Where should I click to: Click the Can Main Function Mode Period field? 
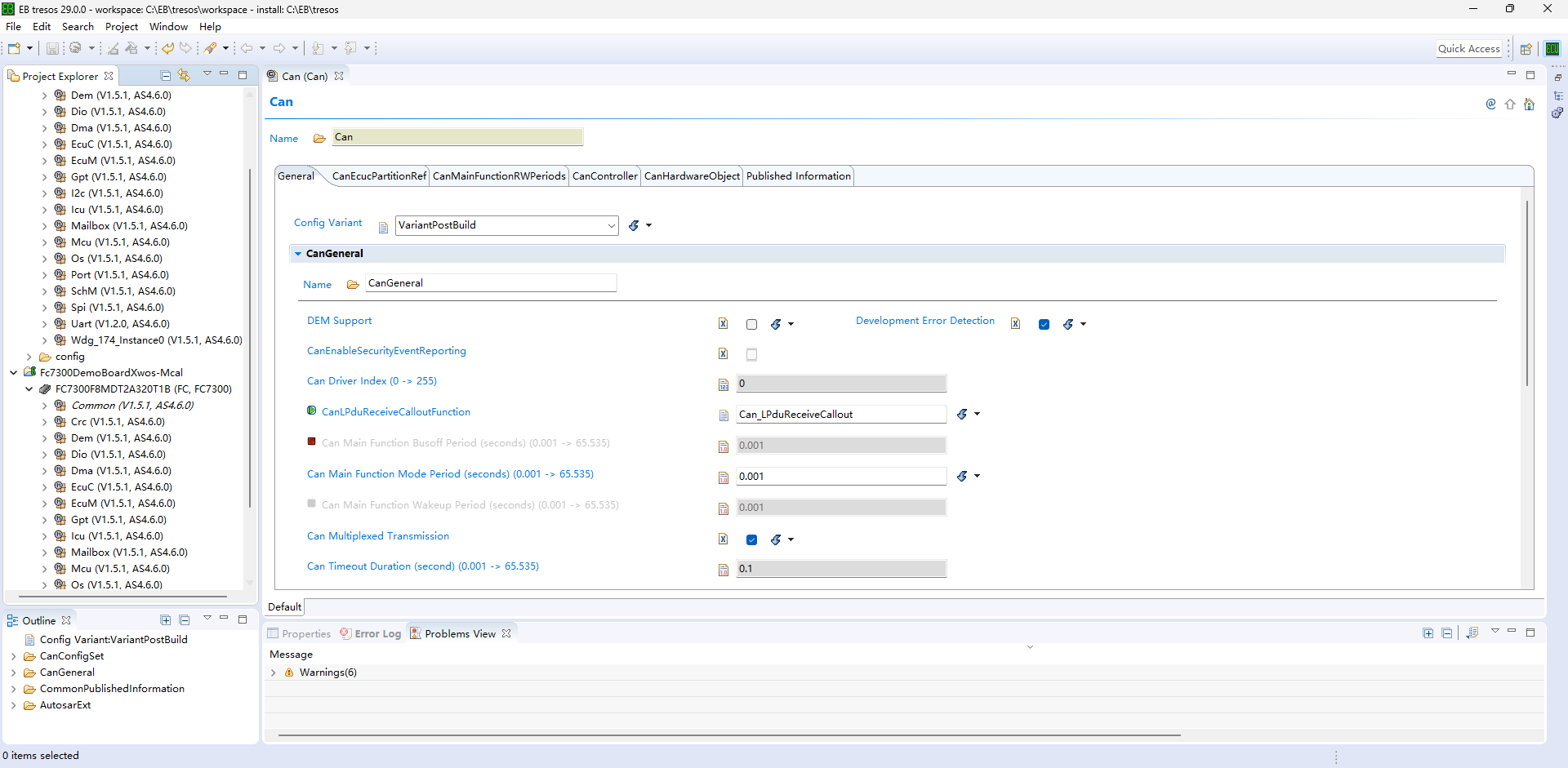[841, 477]
